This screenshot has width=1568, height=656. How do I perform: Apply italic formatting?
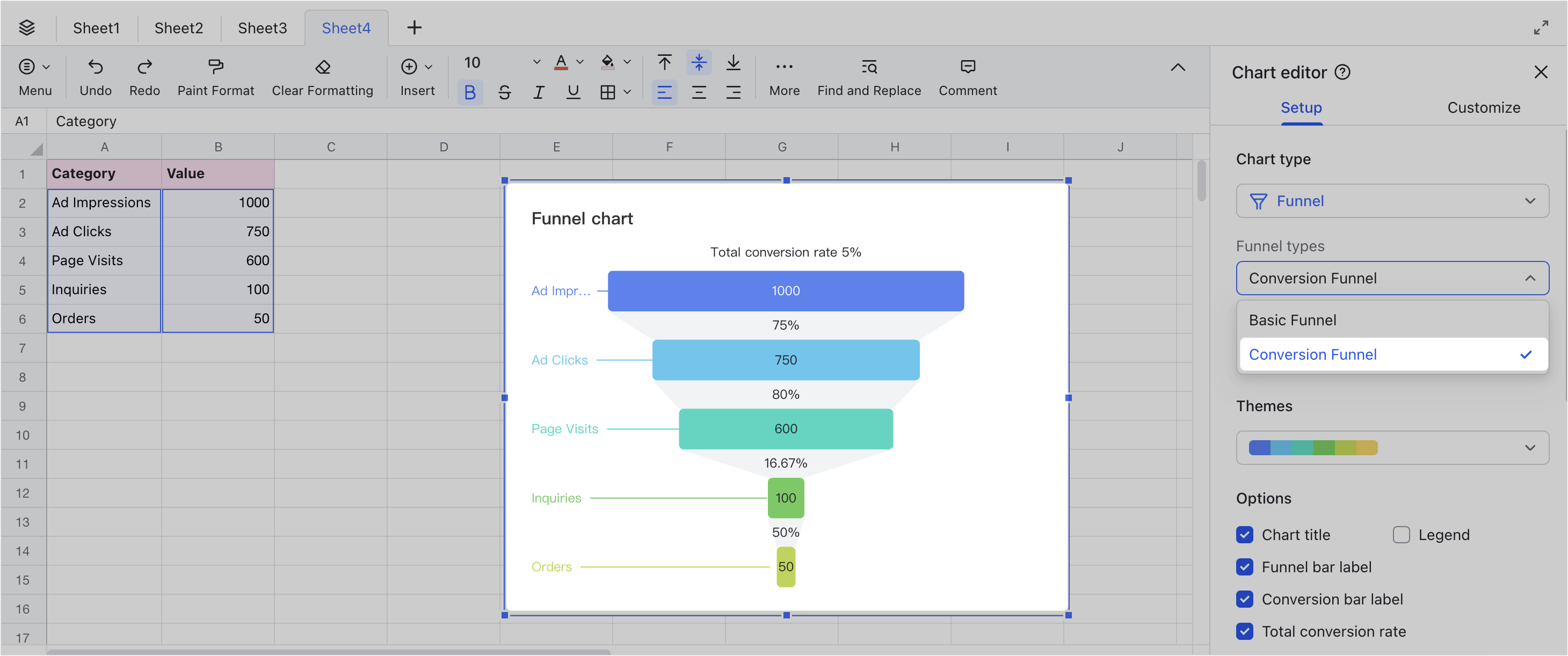[x=539, y=92]
